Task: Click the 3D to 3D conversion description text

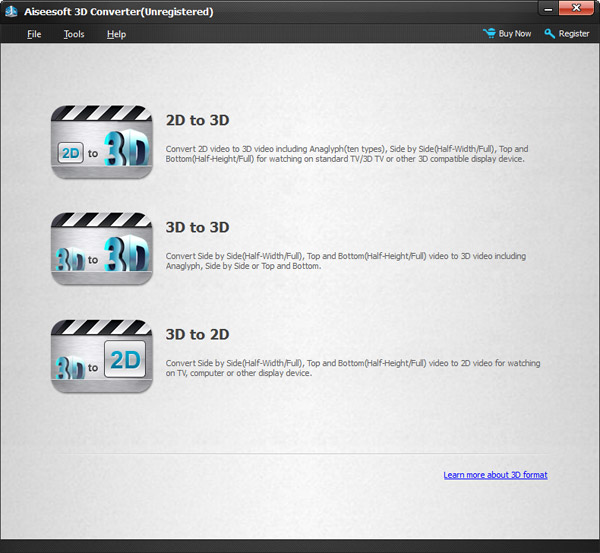Action: coord(345,261)
